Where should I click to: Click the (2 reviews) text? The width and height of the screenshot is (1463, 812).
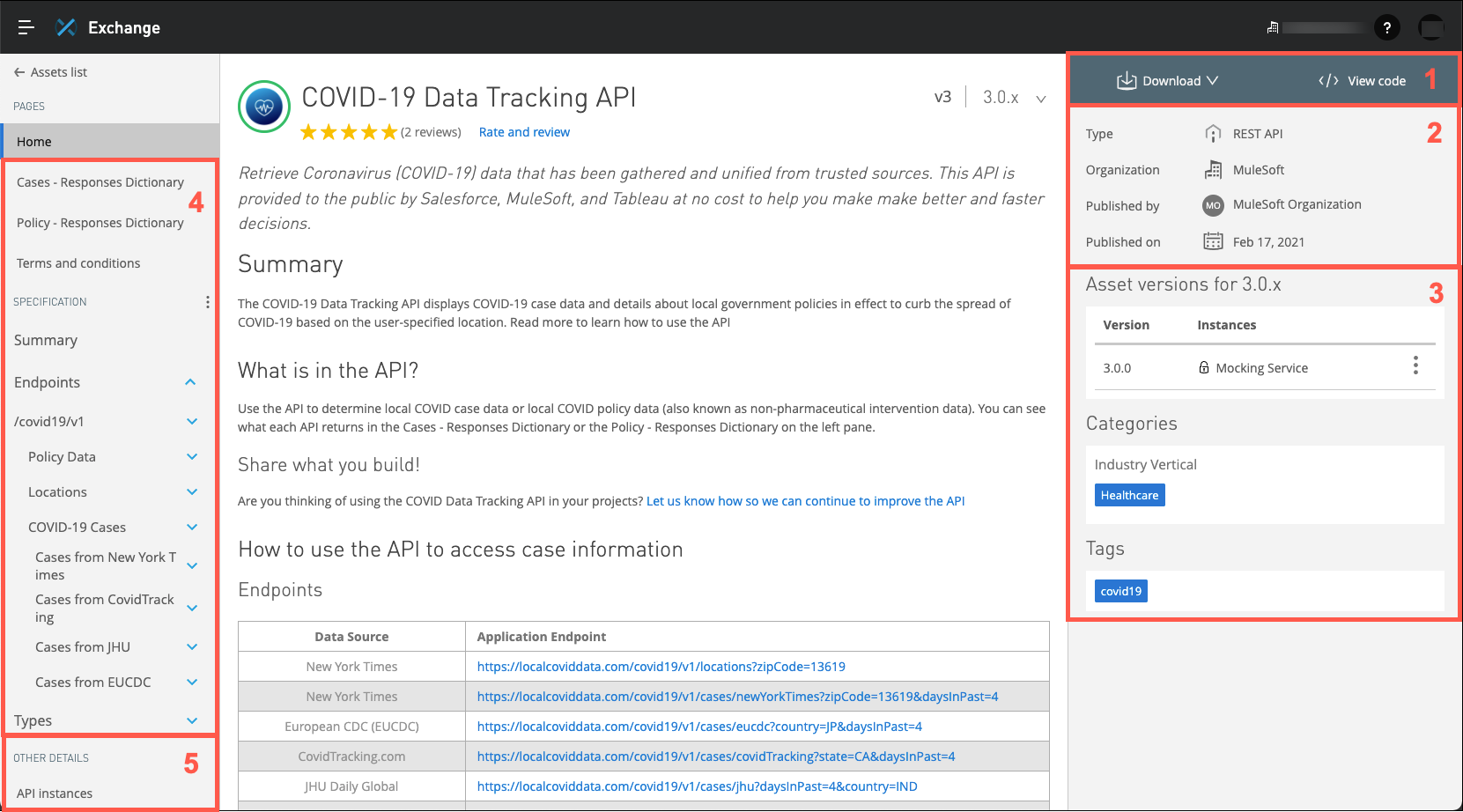[431, 132]
